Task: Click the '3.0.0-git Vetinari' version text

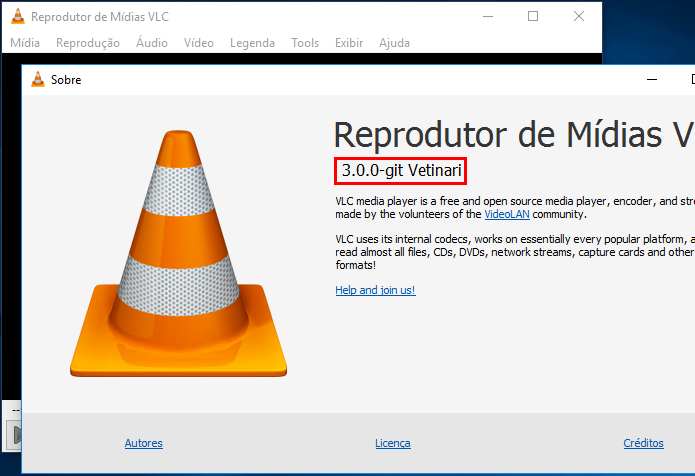Action: point(401,170)
